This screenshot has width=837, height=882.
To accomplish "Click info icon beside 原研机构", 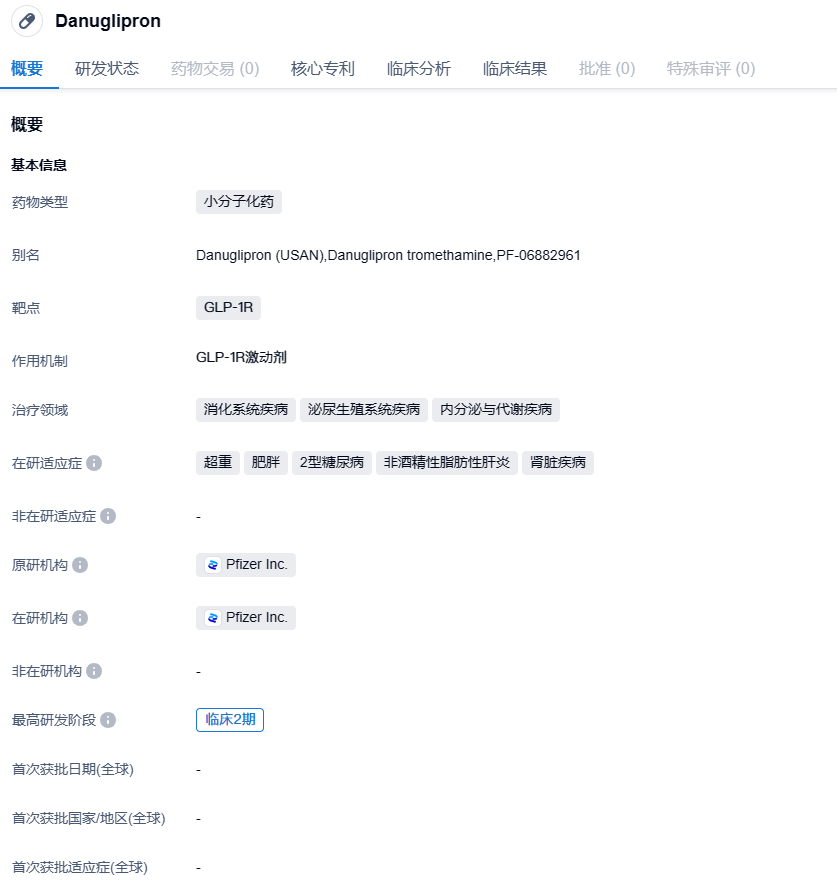I will click(x=80, y=565).
